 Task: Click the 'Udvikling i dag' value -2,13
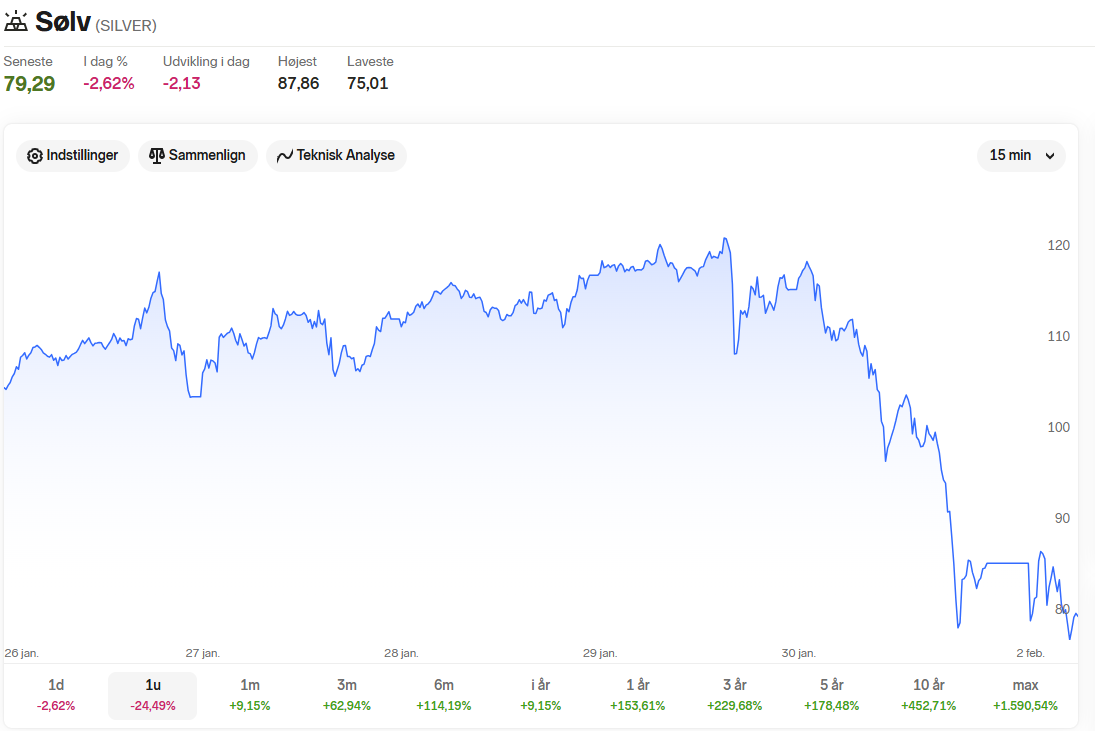(x=182, y=83)
